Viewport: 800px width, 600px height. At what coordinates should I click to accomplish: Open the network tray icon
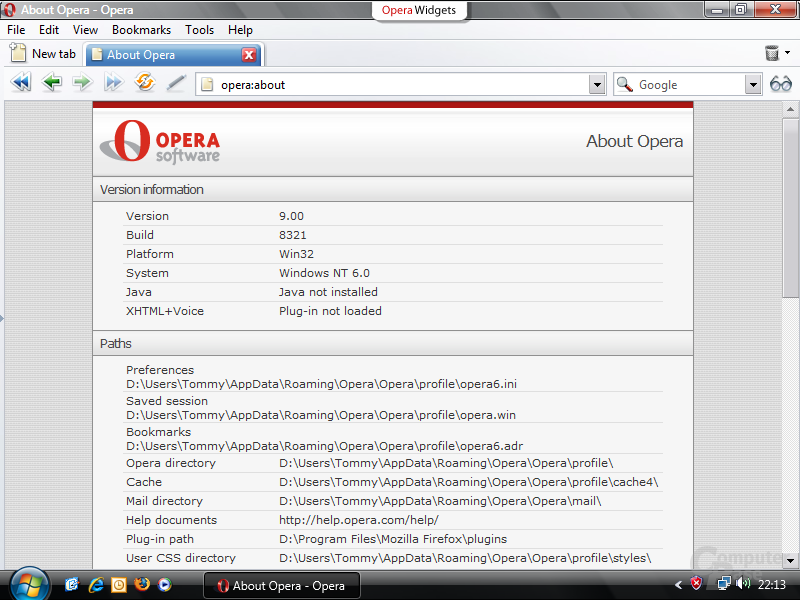[724, 583]
